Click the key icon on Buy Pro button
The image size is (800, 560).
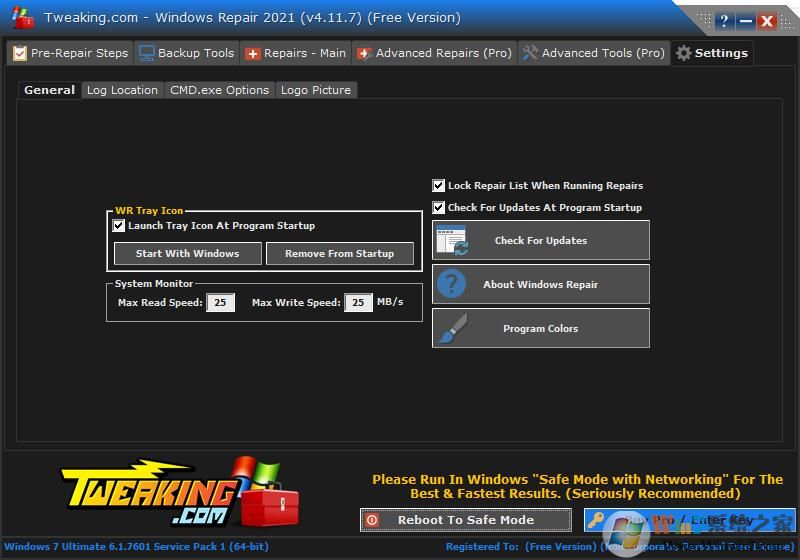click(x=595, y=520)
